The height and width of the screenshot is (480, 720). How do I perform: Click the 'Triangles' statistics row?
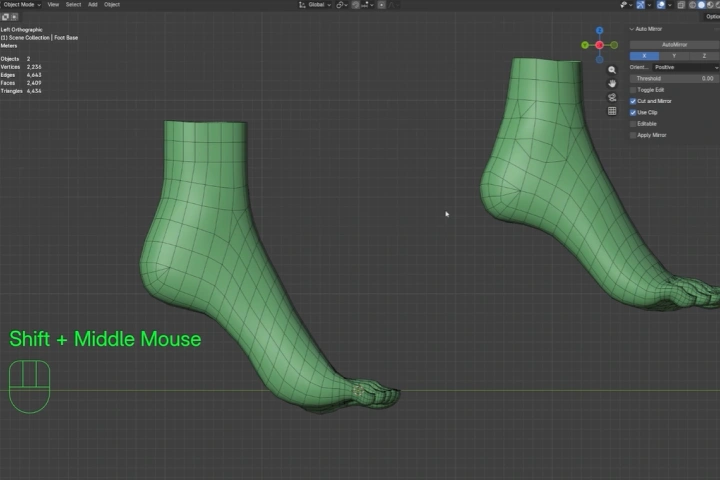tap(21, 91)
